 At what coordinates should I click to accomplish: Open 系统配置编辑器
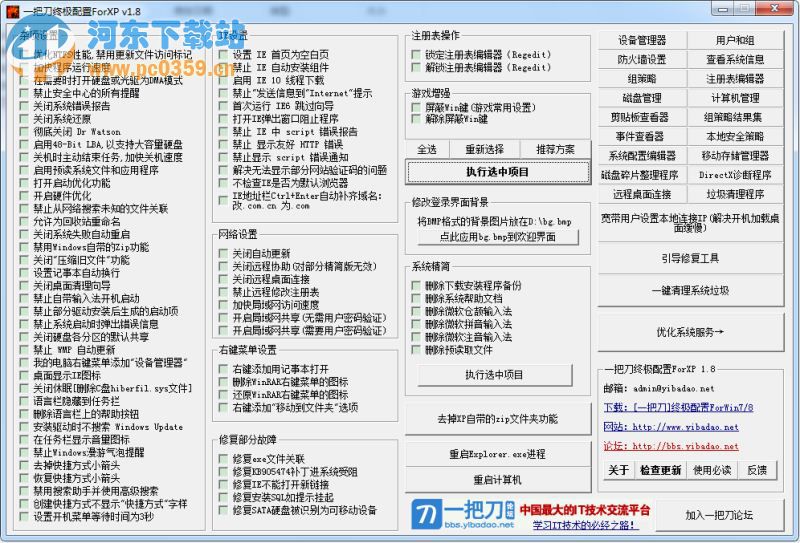(642, 156)
